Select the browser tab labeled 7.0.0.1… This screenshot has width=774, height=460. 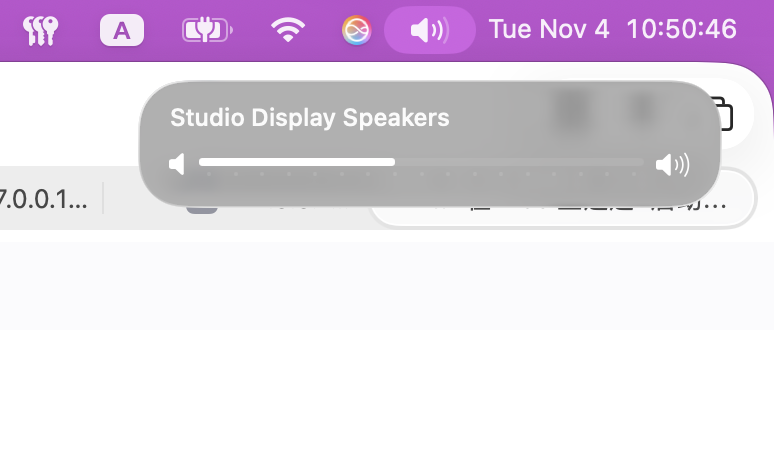[x=43, y=199]
